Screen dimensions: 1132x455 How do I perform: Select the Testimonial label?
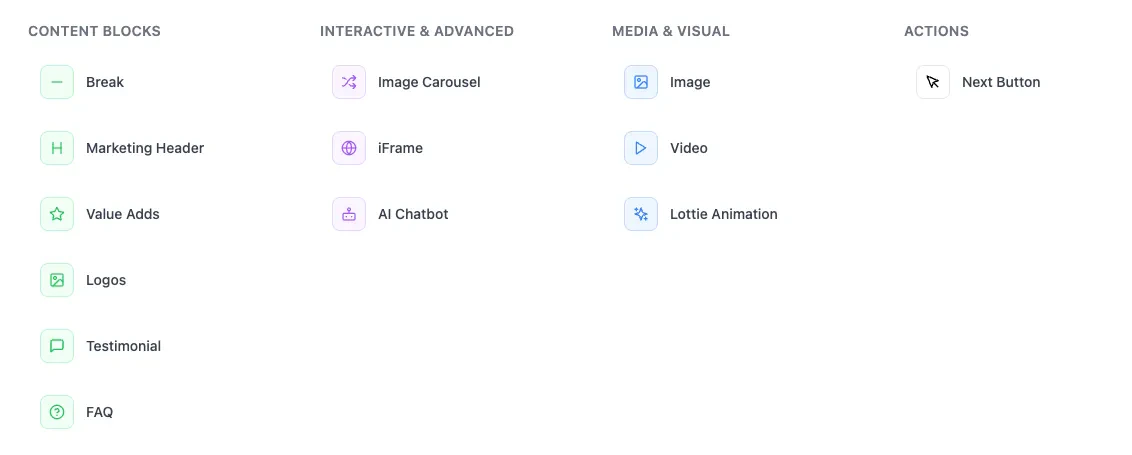point(123,346)
